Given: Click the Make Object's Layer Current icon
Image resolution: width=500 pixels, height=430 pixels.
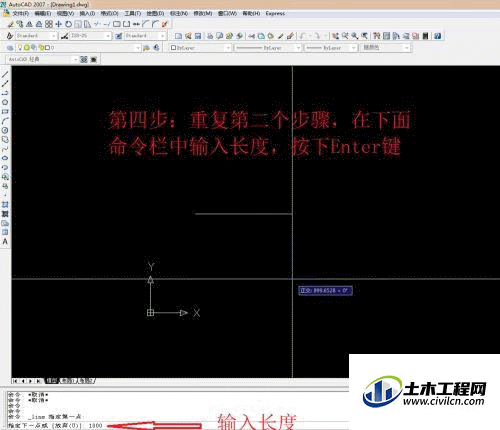Looking at the screenshot, I should (146, 48).
